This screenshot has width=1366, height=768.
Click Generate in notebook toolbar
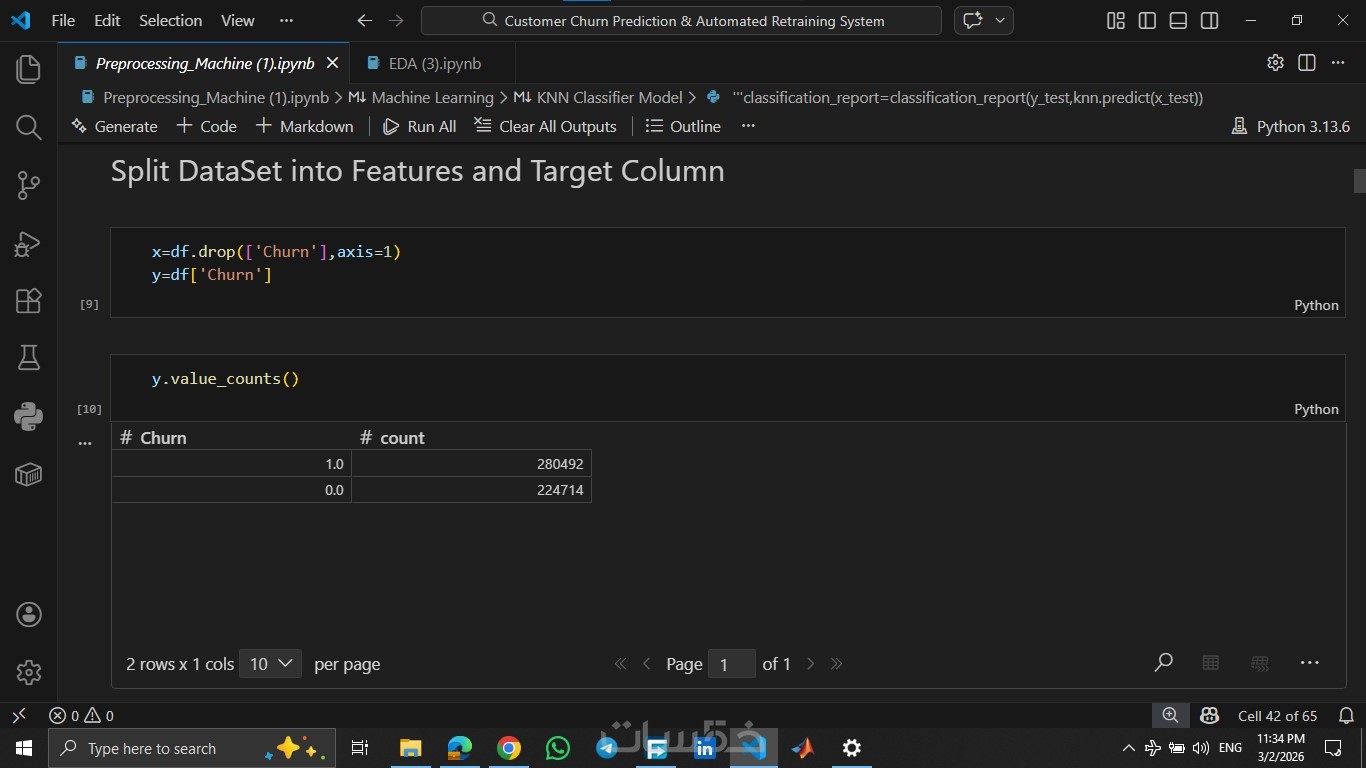(x=114, y=126)
